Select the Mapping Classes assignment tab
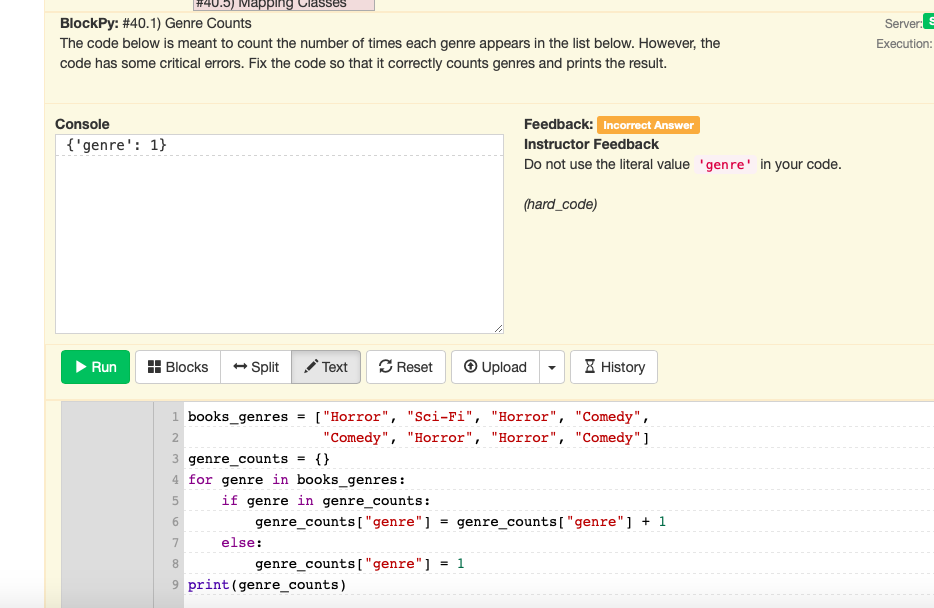Image resolution: width=934 pixels, height=608 pixels. pyautogui.click(x=283, y=5)
